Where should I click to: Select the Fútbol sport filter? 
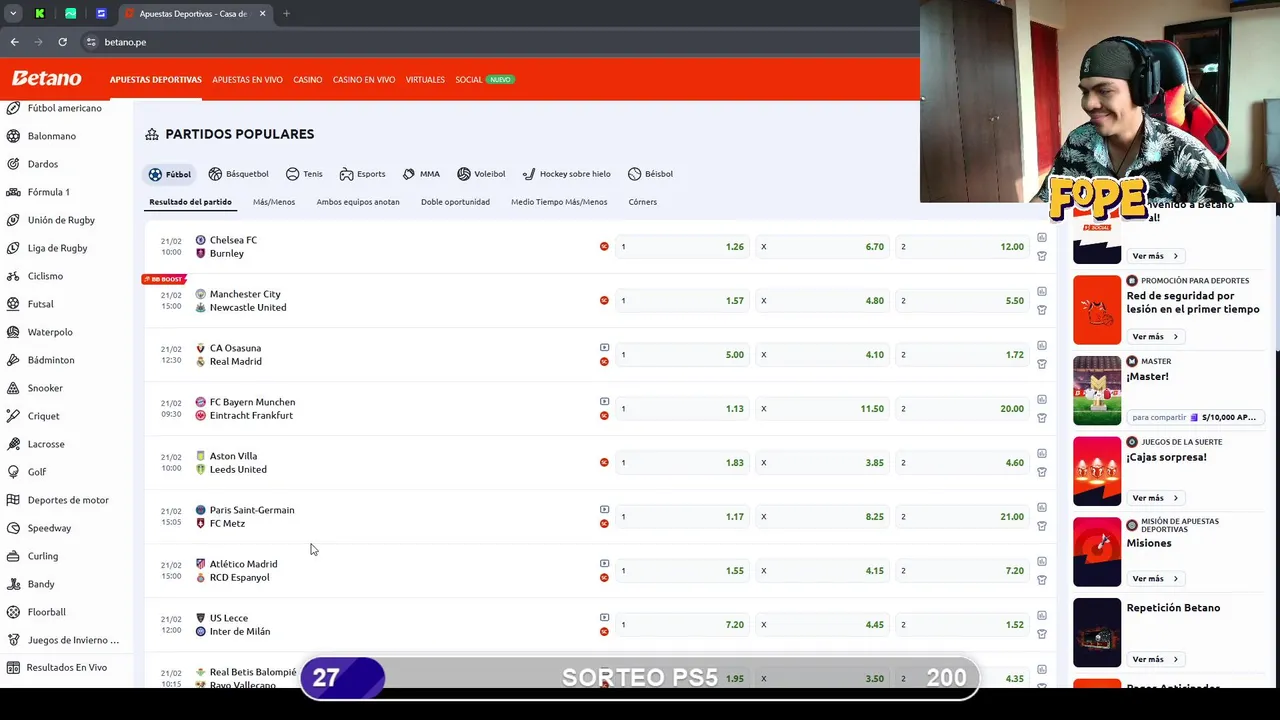coord(169,174)
